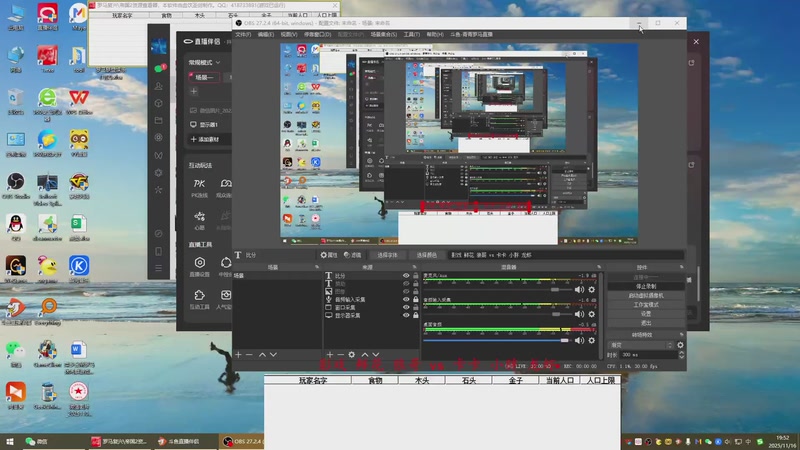Viewport: 800px width, 450px height.
Task: Open butterfly icon in 直播伴侣 sidebar
Action: [159, 155]
